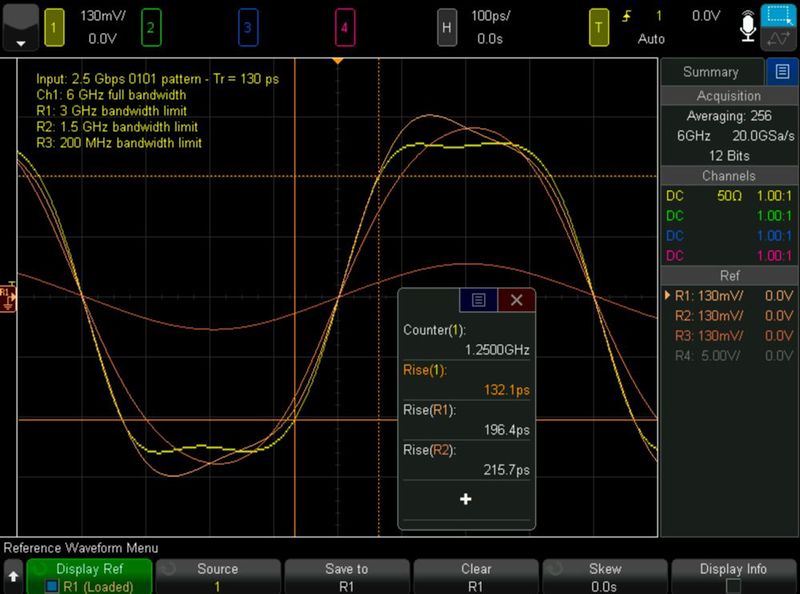Open the Acquisition section header
Image resolution: width=800 pixels, height=594 pixels.
[729, 96]
